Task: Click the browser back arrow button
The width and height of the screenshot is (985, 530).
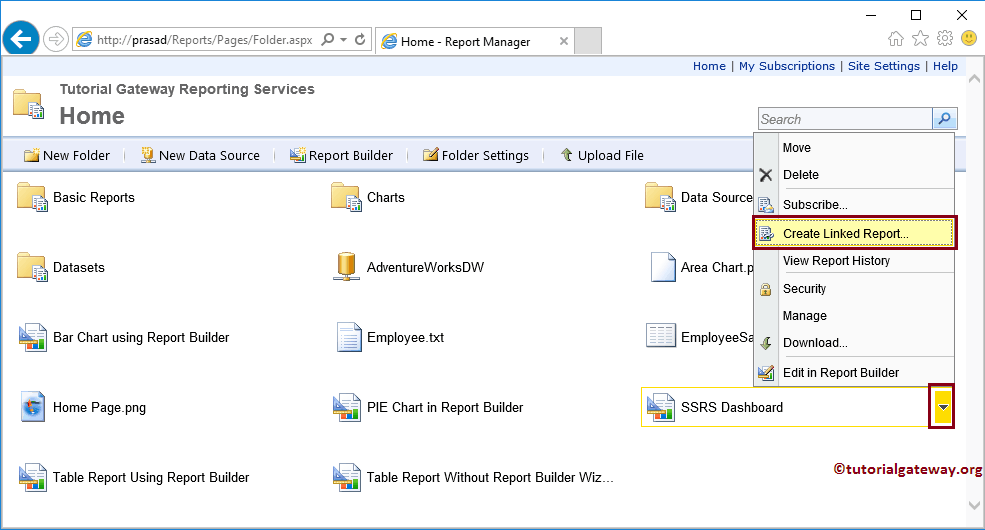Action: click(x=21, y=40)
